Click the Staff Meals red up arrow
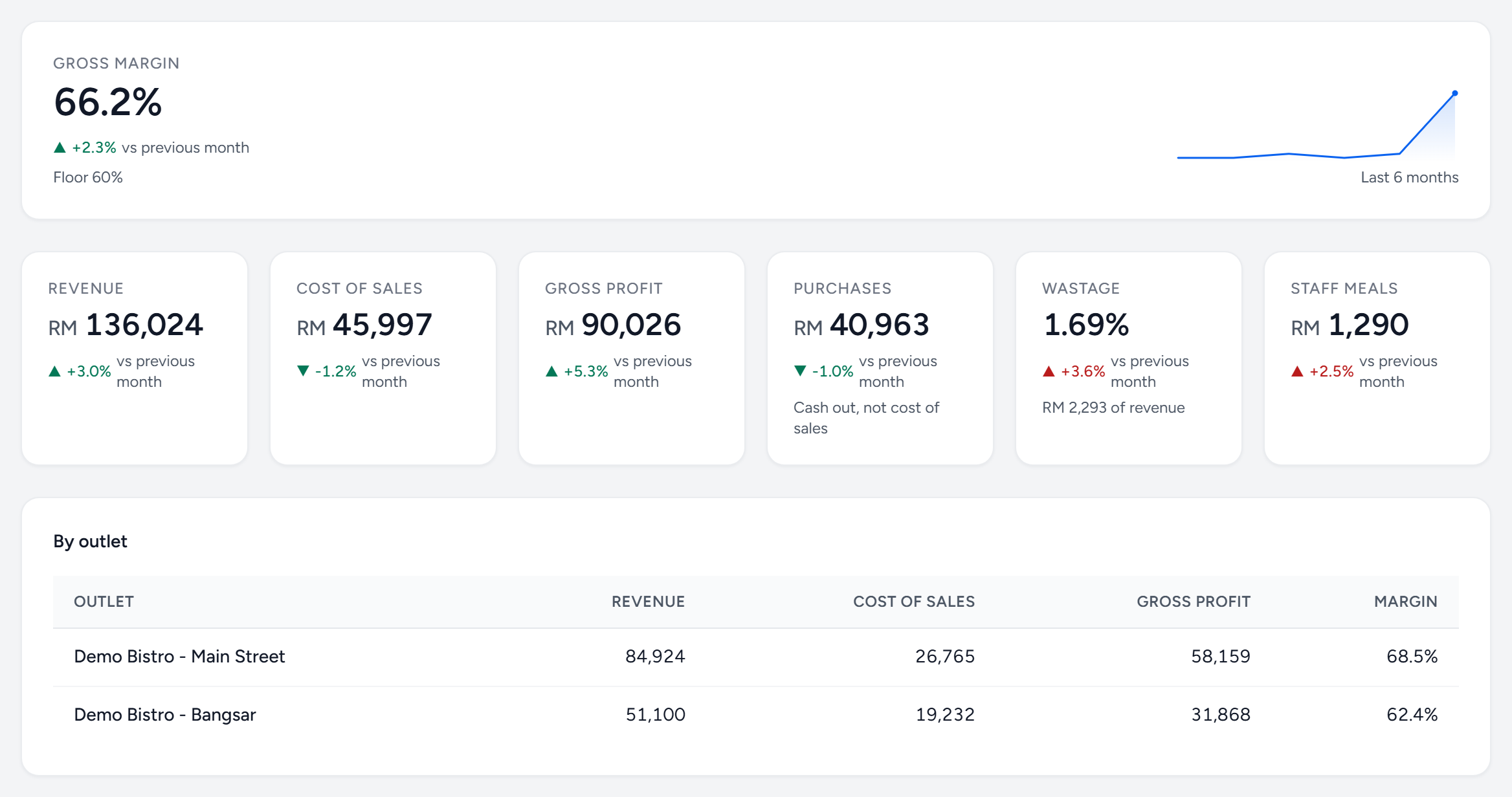 pyautogui.click(x=1297, y=371)
